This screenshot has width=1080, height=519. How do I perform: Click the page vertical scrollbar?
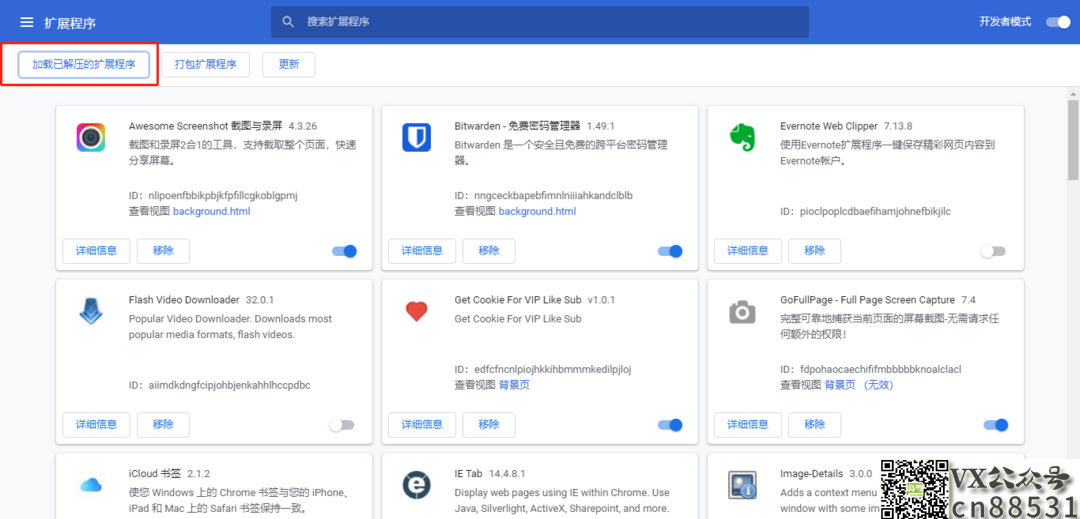tap(1073, 140)
